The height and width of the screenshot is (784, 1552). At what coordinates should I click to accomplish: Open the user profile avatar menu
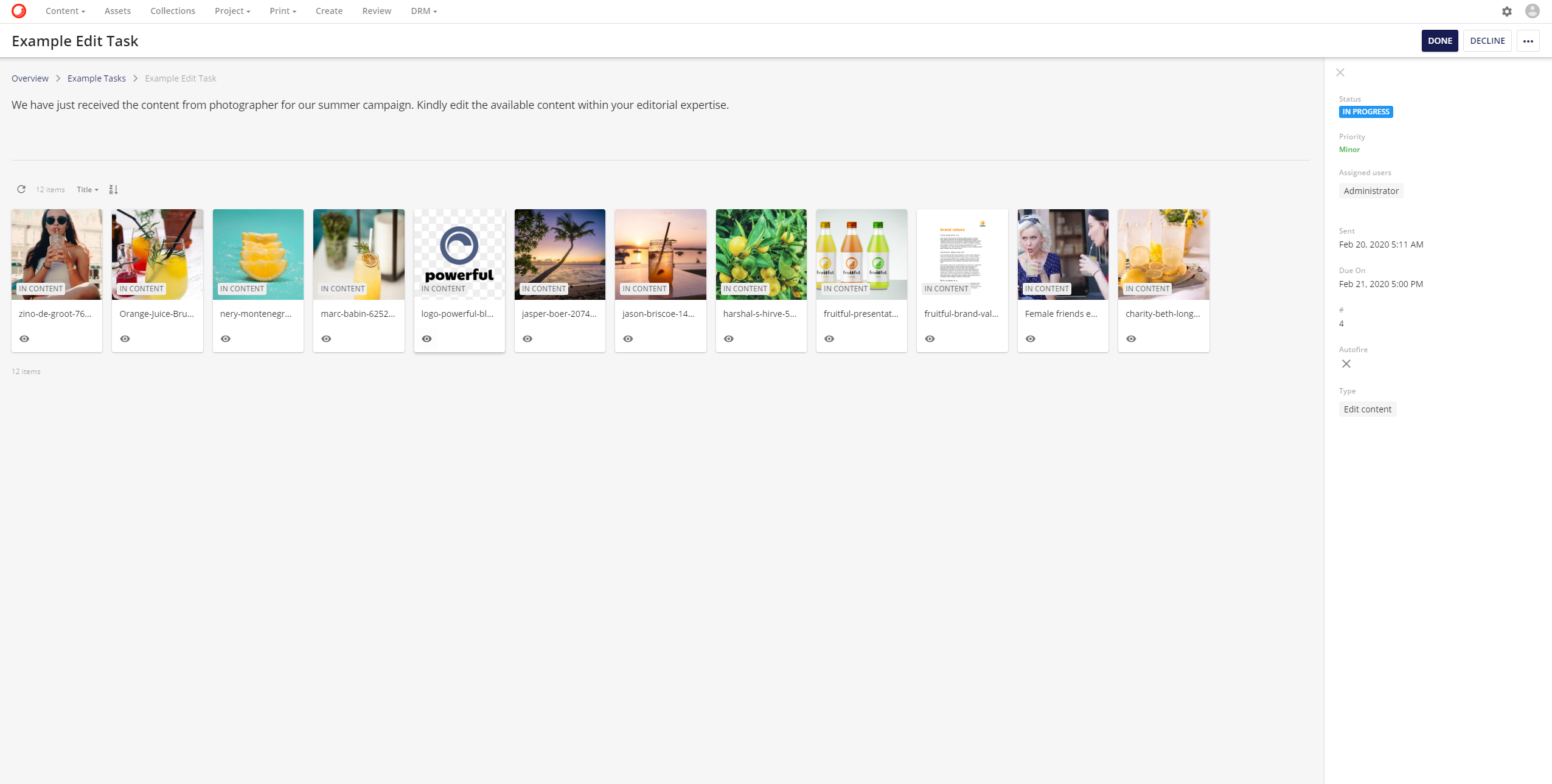click(x=1532, y=11)
